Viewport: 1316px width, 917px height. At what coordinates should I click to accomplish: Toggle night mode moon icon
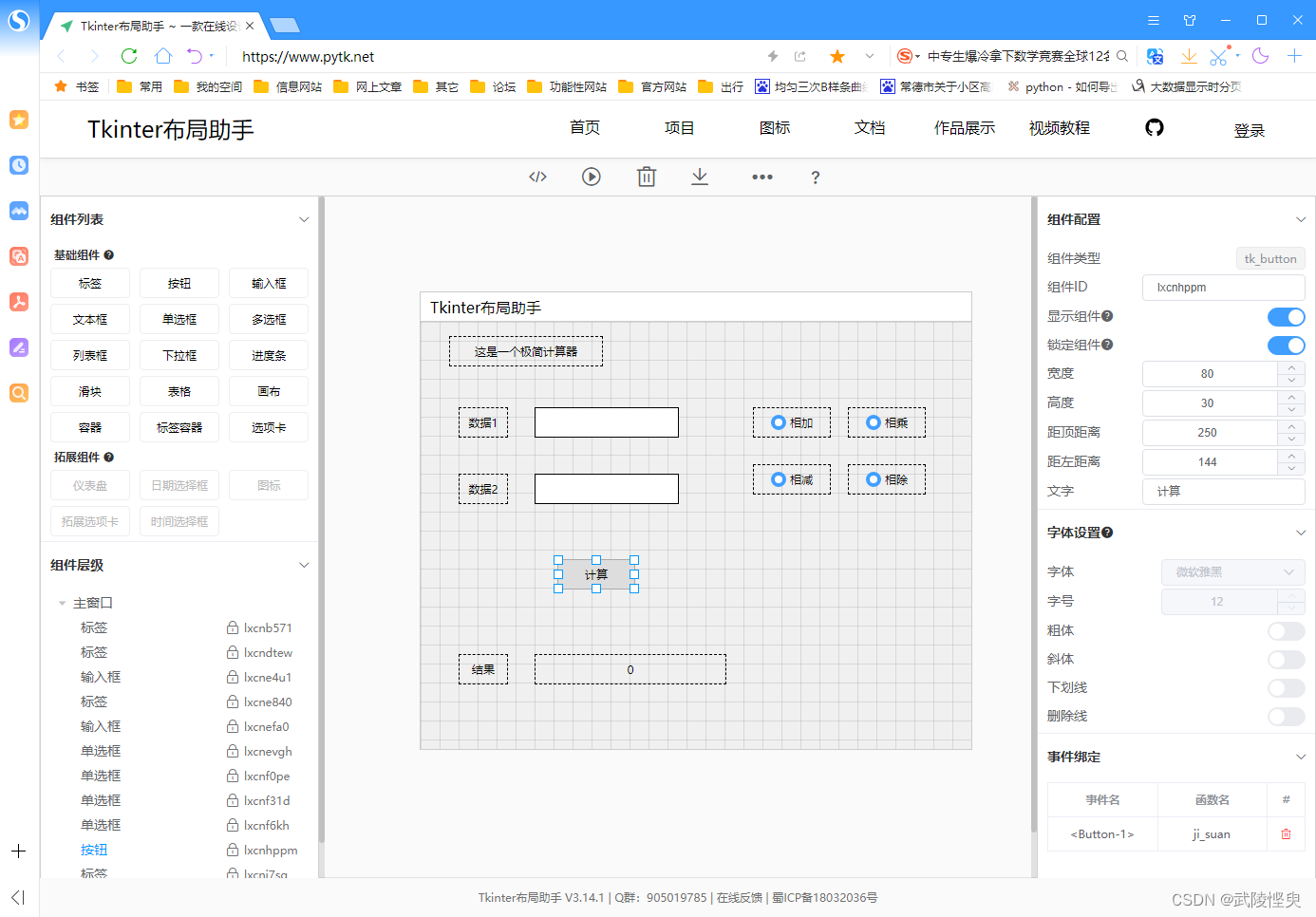click(x=1261, y=56)
